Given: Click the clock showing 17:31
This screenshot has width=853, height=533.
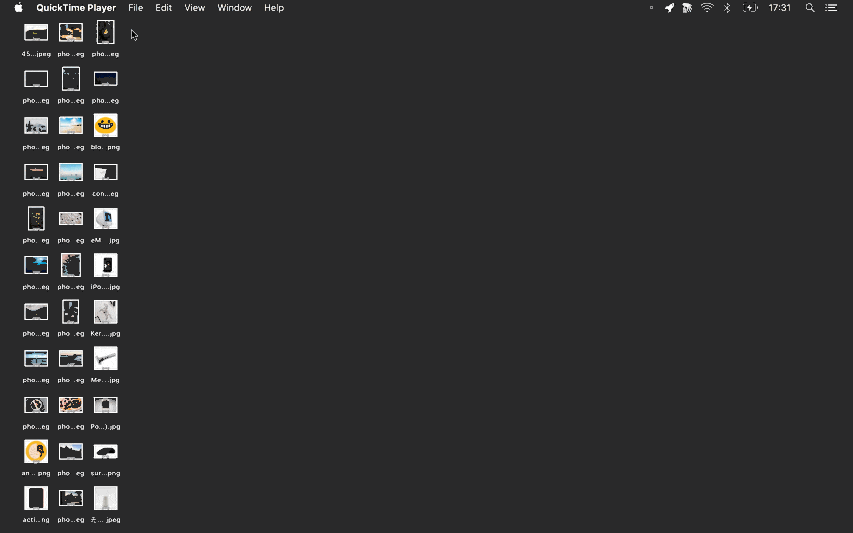Looking at the screenshot, I should 780,8.
